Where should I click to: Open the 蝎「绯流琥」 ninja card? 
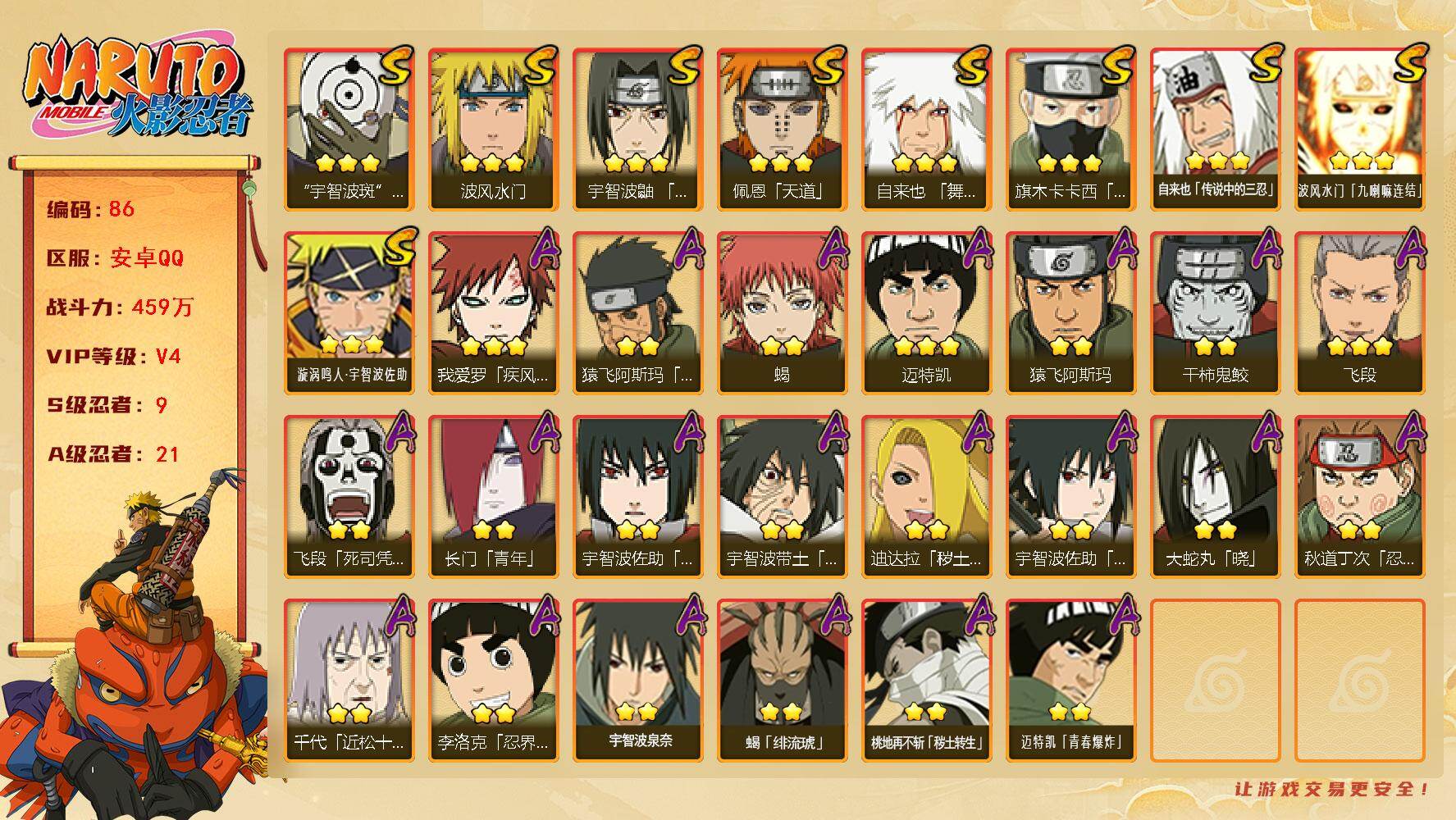(x=783, y=680)
